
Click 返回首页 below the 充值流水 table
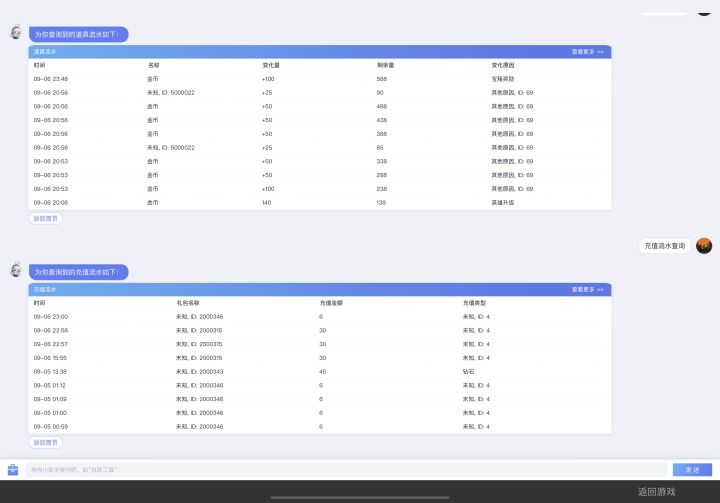(45, 442)
